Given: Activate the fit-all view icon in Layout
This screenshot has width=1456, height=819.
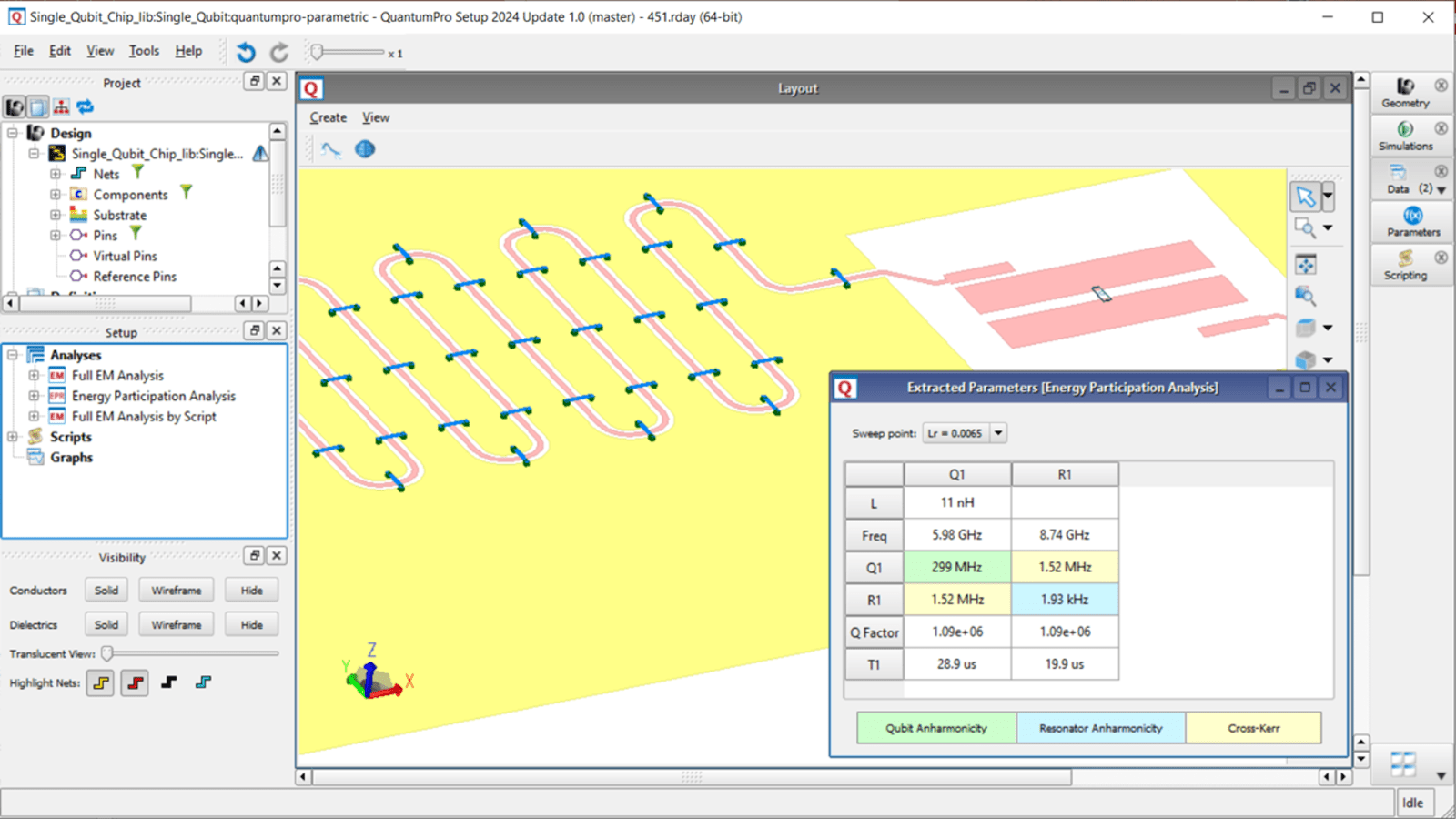Looking at the screenshot, I should tap(1307, 263).
